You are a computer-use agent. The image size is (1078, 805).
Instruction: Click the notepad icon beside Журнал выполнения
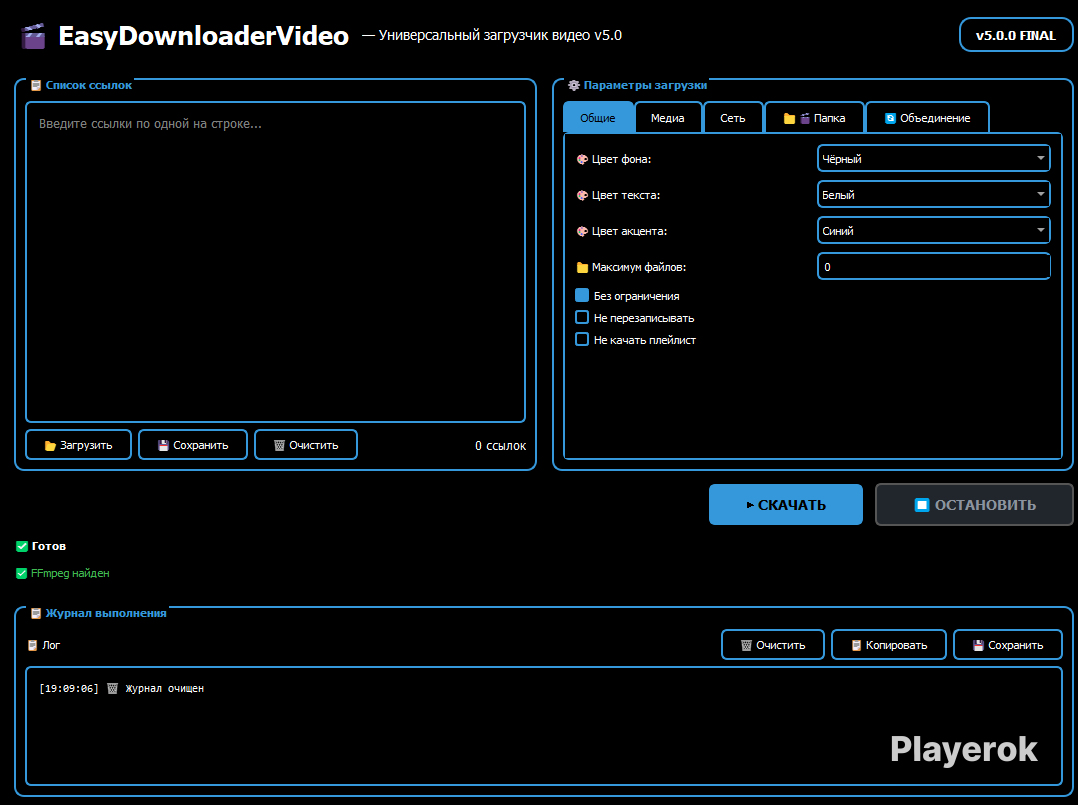pos(36,613)
